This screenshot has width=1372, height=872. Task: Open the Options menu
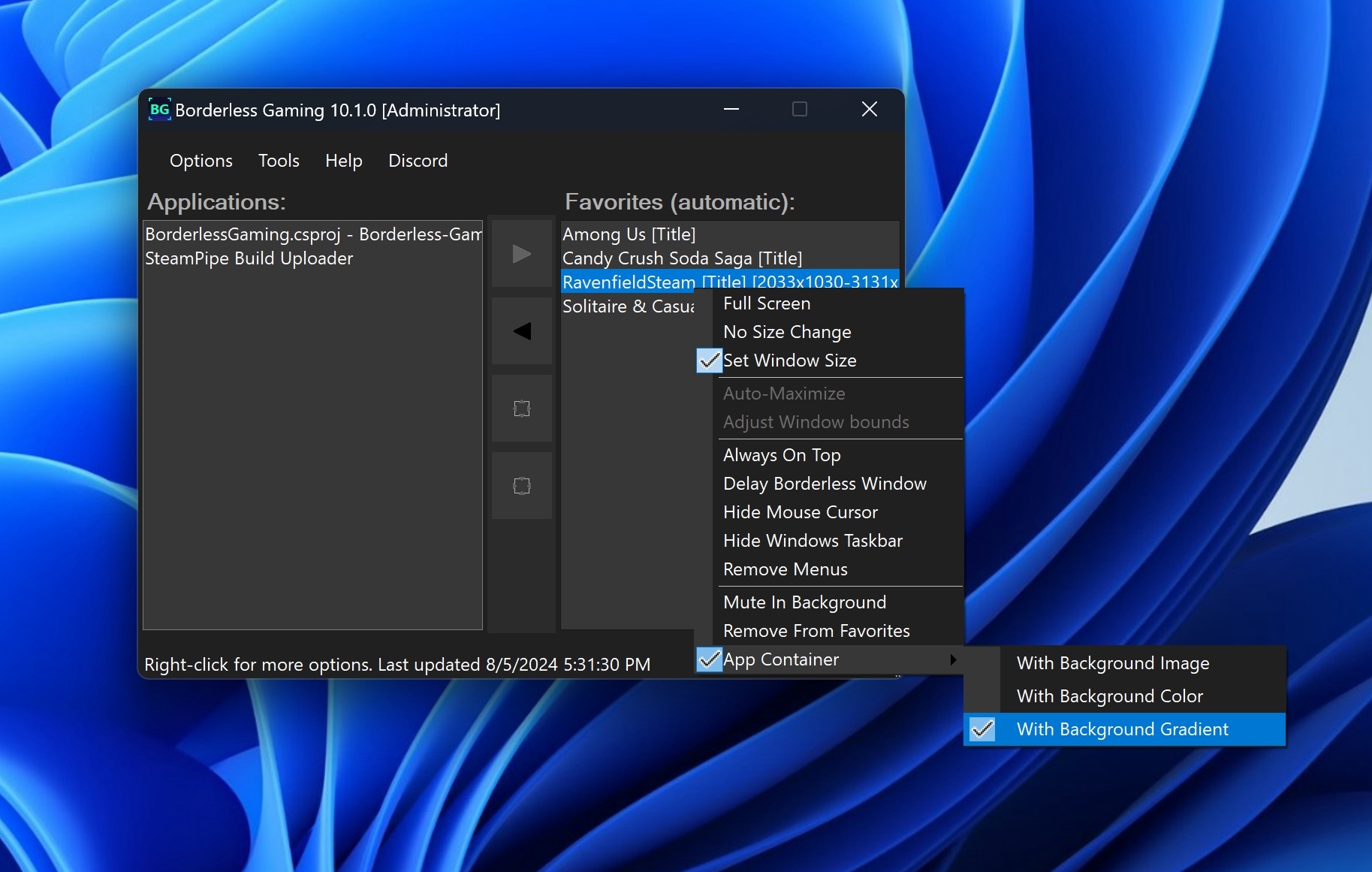tap(201, 161)
